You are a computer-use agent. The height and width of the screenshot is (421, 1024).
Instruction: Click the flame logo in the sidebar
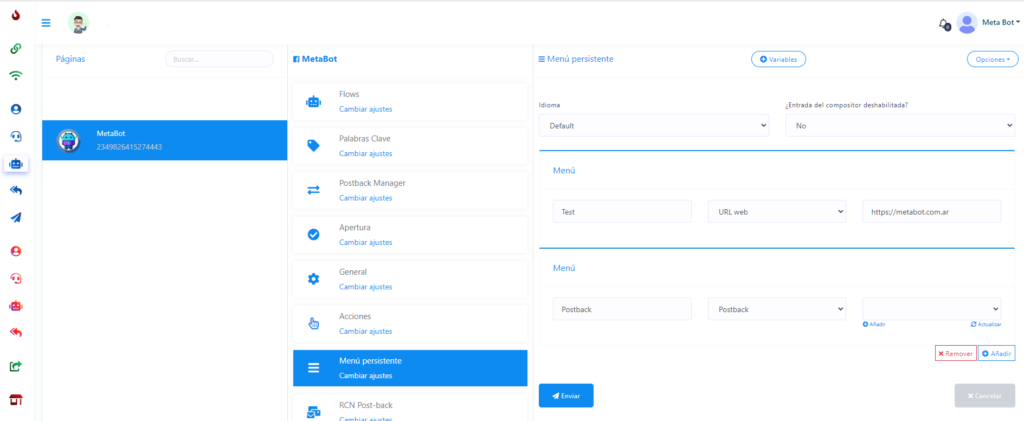(16, 14)
